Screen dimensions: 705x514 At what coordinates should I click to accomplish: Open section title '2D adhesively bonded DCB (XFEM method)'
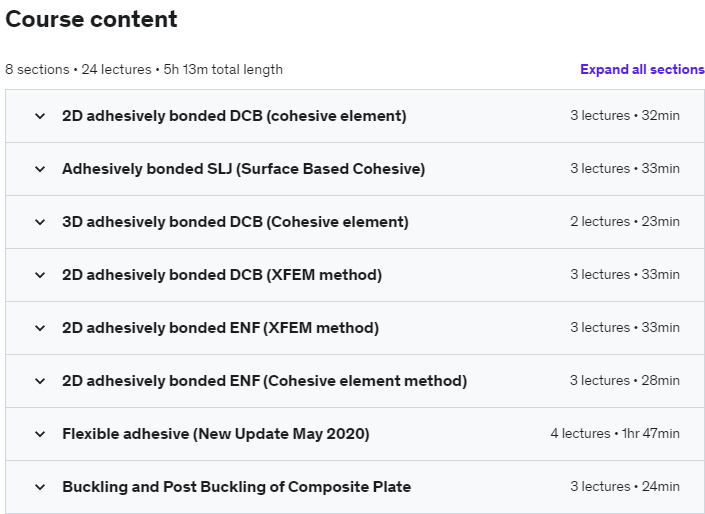[x=222, y=275]
